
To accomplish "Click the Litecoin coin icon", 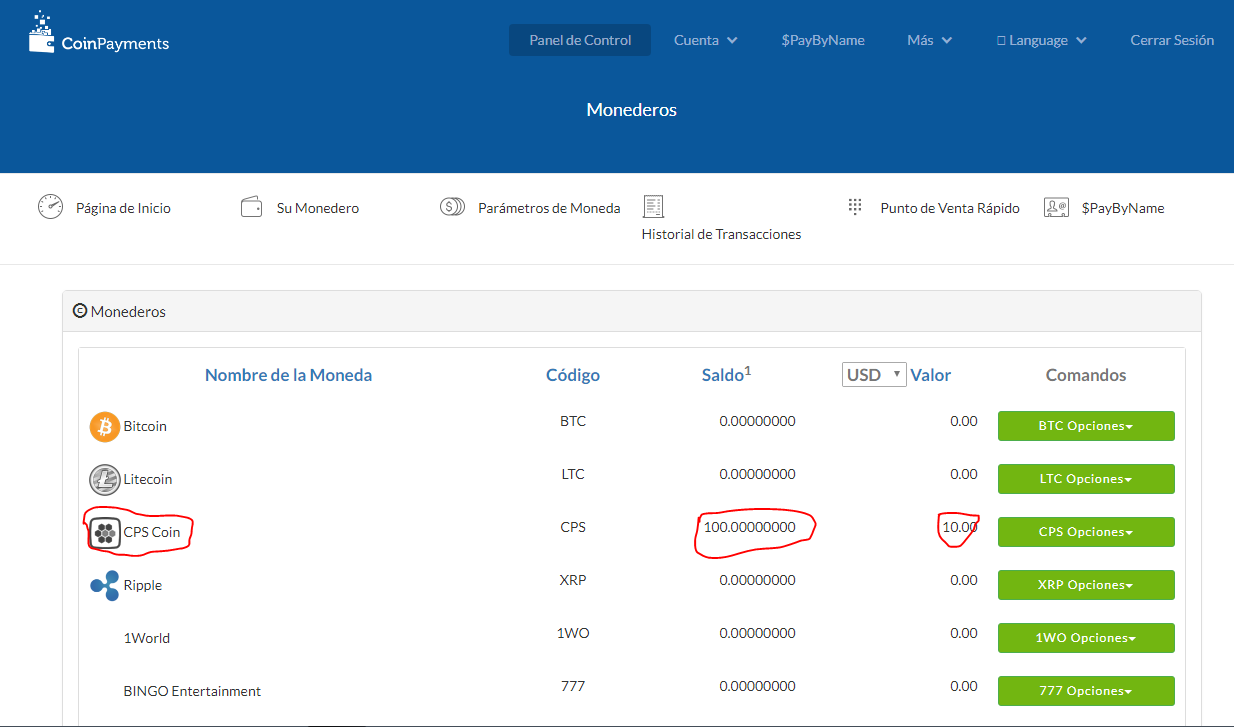I will pos(105,480).
